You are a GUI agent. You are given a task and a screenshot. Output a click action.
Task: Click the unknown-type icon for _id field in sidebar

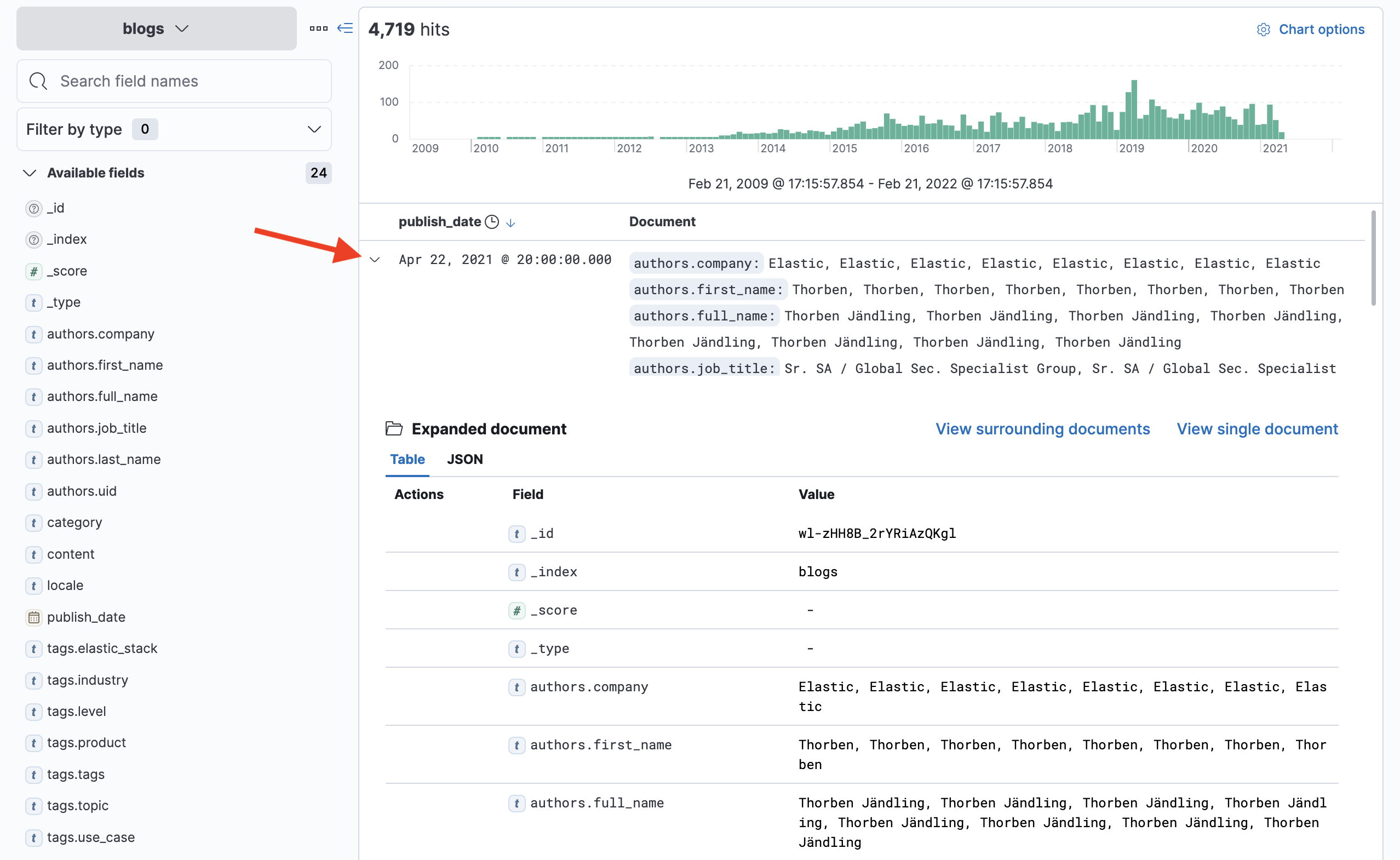(34, 208)
